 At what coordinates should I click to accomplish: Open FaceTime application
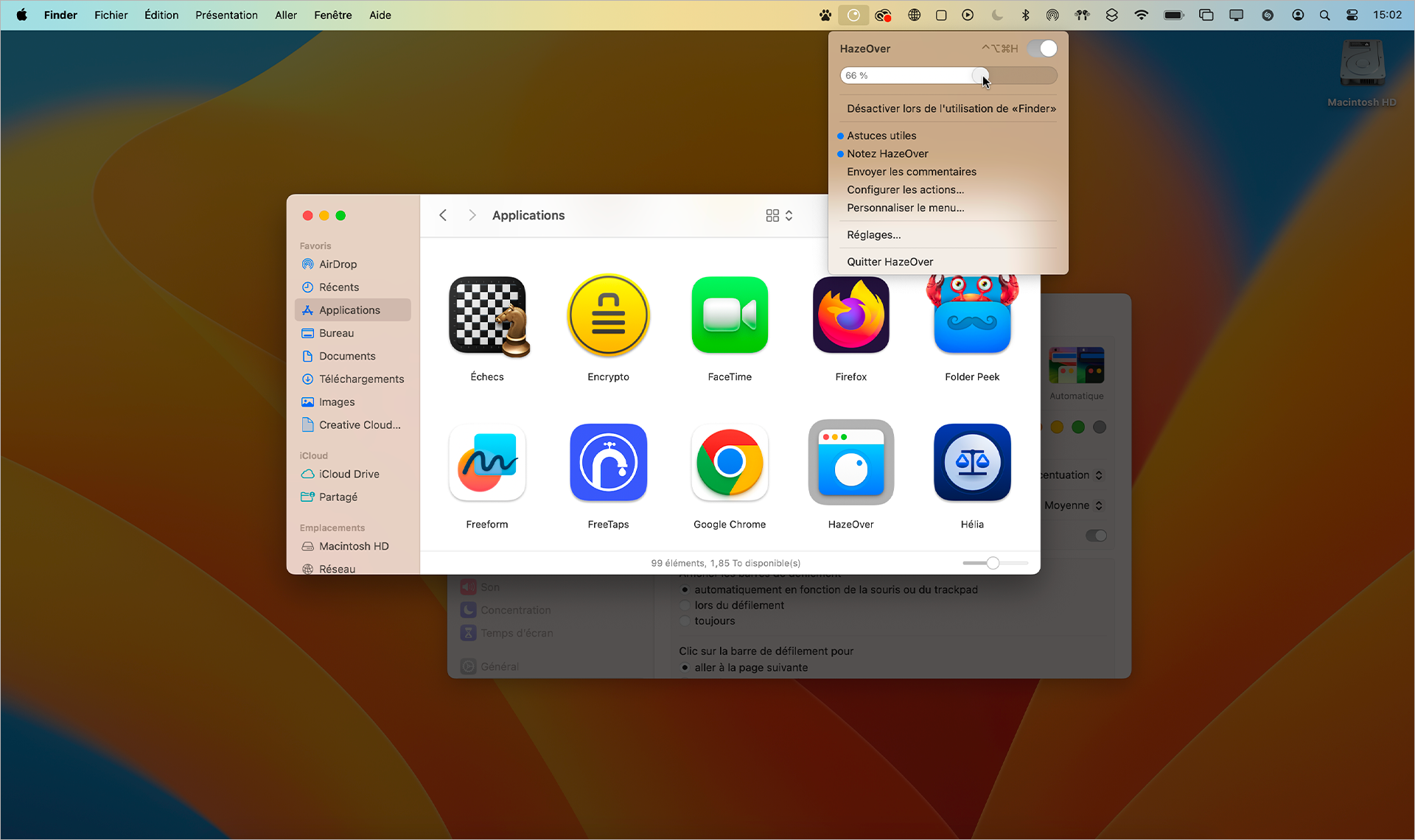[x=729, y=316]
